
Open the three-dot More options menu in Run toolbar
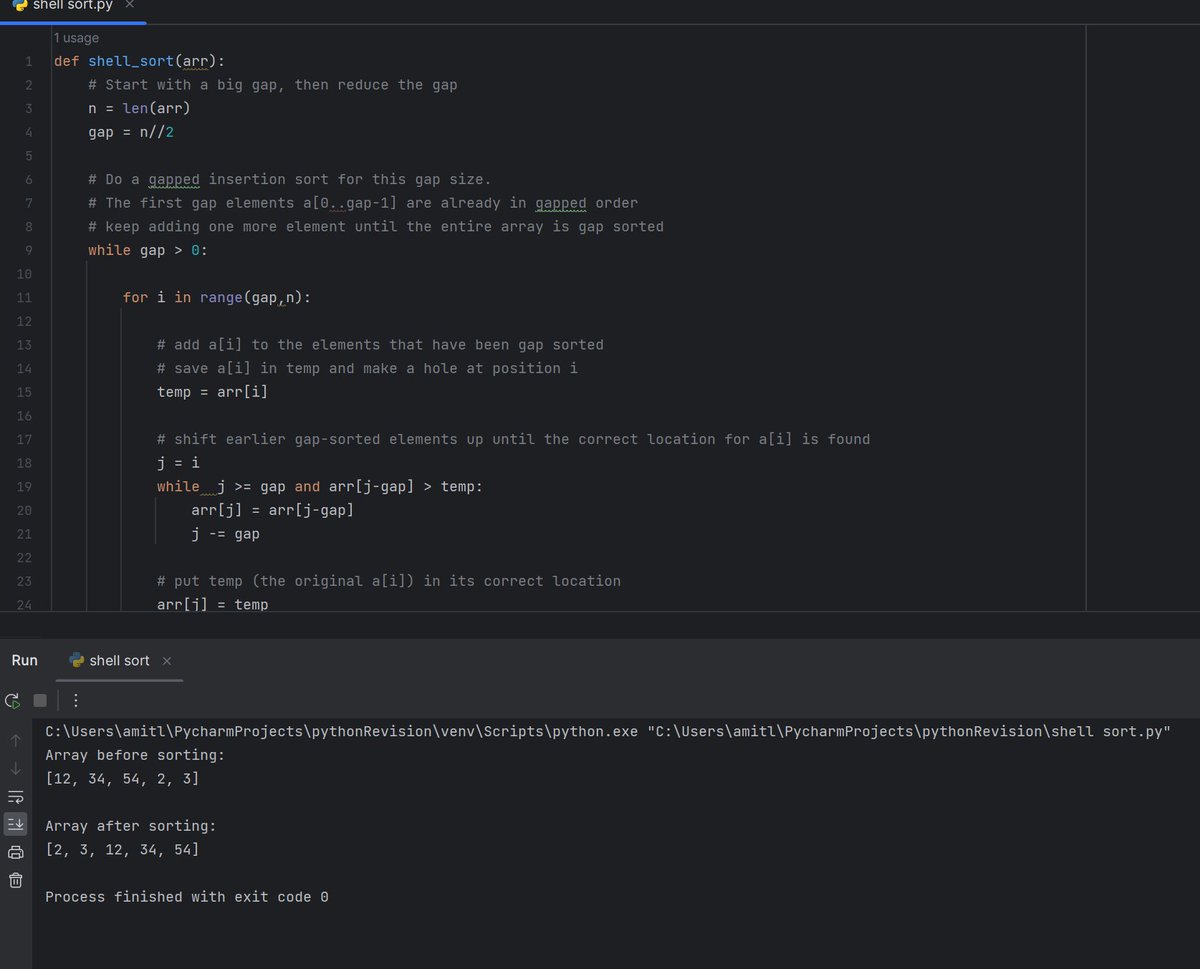coord(75,701)
